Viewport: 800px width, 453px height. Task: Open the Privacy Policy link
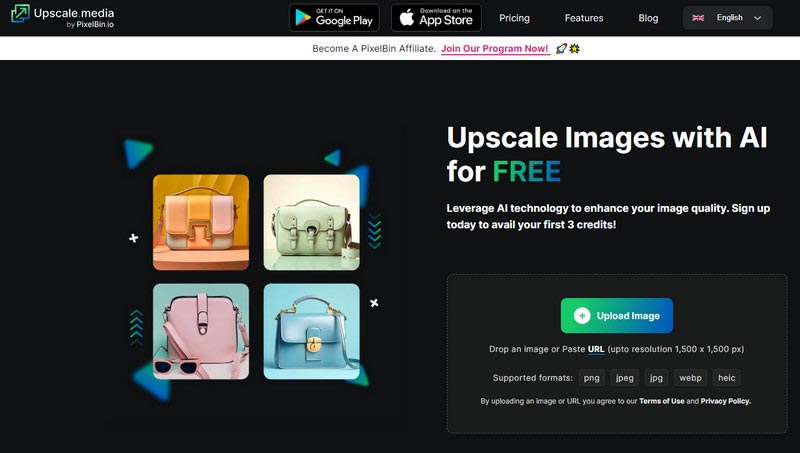click(725, 401)
